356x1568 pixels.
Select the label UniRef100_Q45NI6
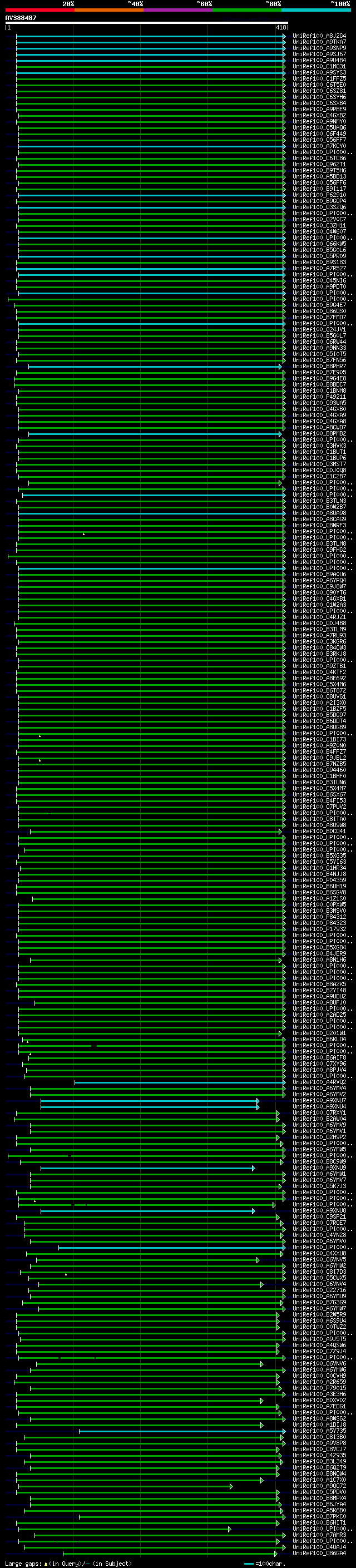click(319, 280)
